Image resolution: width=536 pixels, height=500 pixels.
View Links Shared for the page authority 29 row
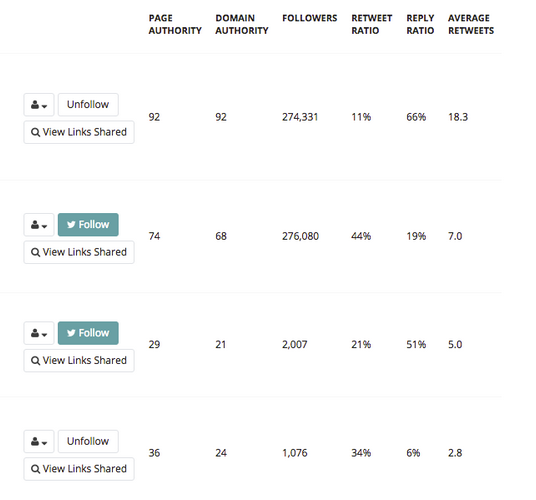(x=79, y=361)
